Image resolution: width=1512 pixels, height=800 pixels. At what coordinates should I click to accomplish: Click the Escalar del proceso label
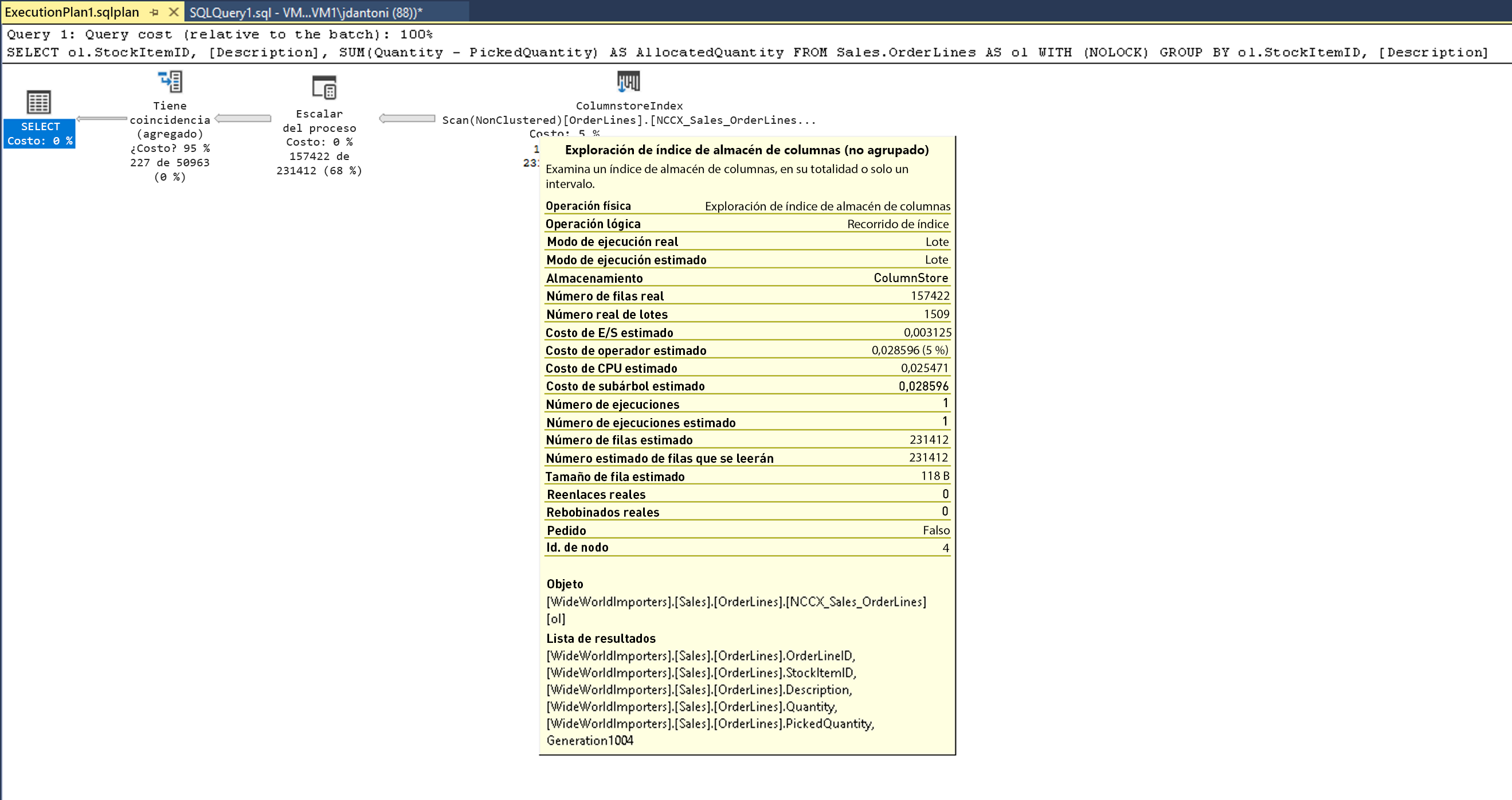(319, 121)
